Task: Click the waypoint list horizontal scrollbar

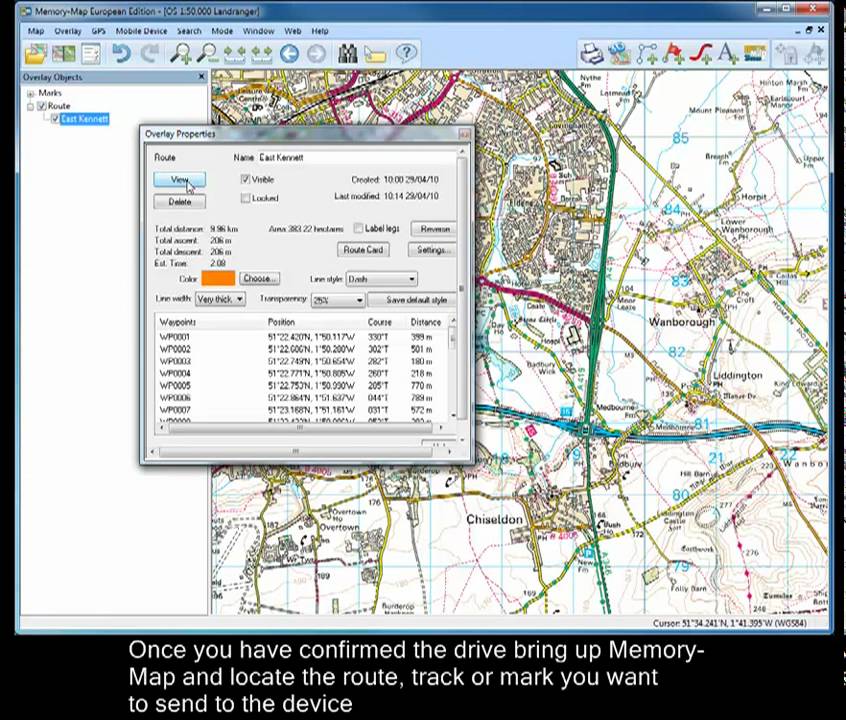Action: point(301,427)
